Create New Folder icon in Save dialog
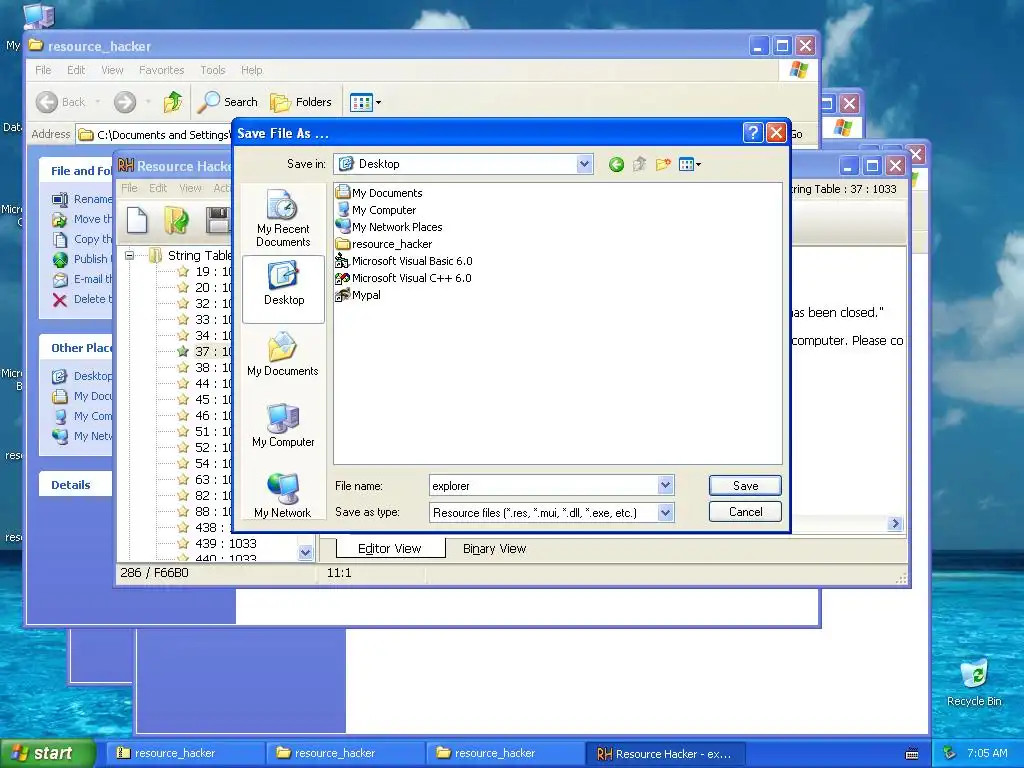Viewport: 1024px width, 768px height. (663, 165)
